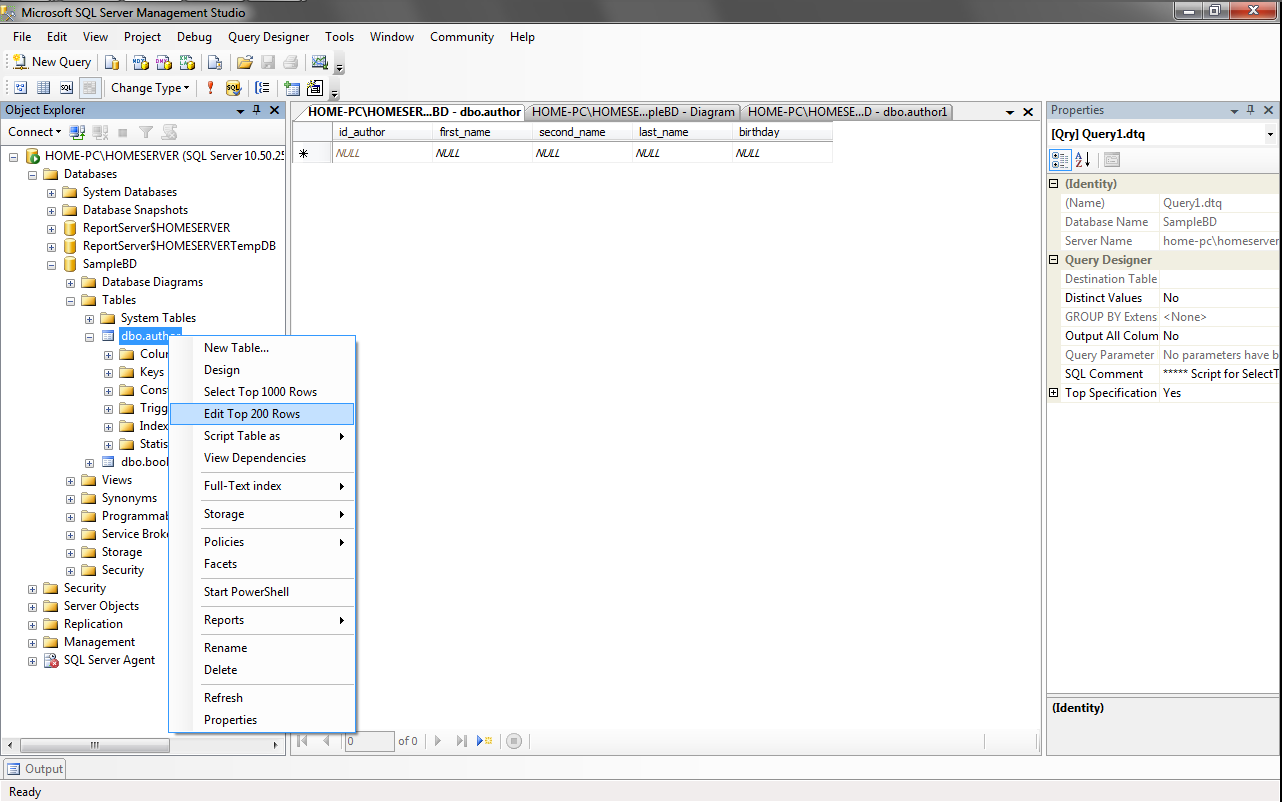Open Database Engine Query icon
This screenshot has width=1282, height=802.
(112, 62)
